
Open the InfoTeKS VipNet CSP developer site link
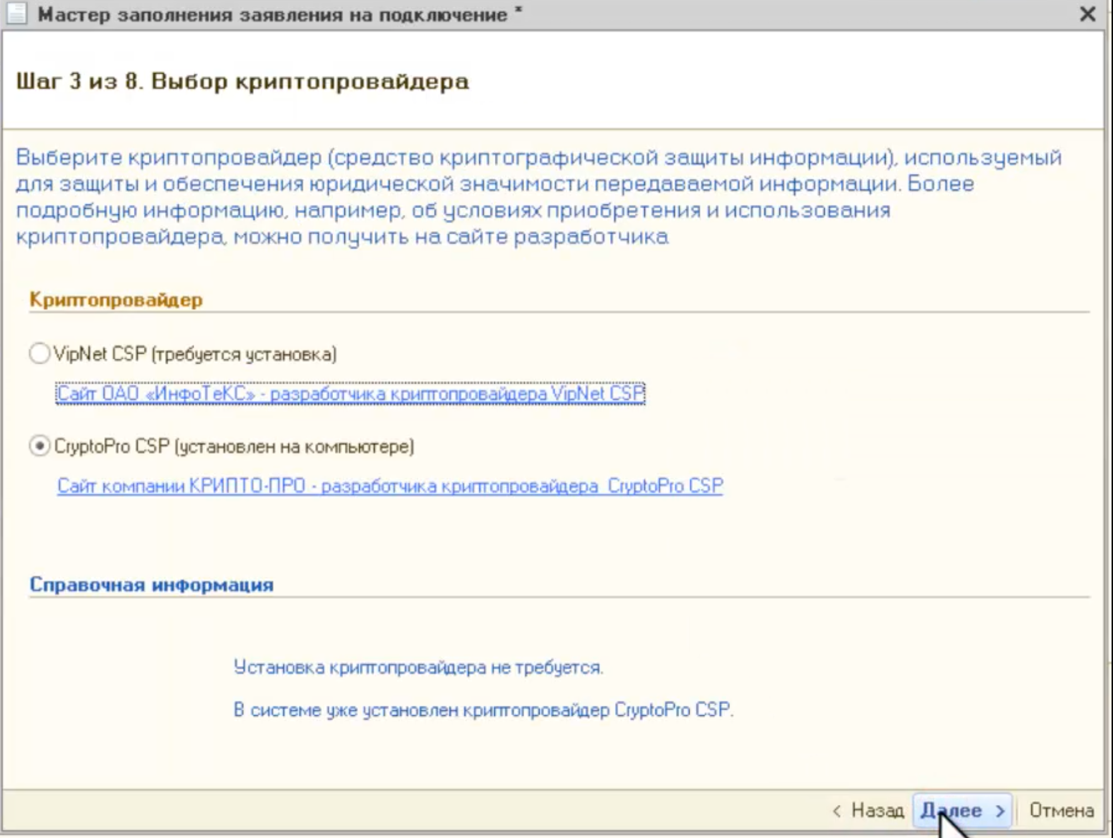[x=351, y=393]
